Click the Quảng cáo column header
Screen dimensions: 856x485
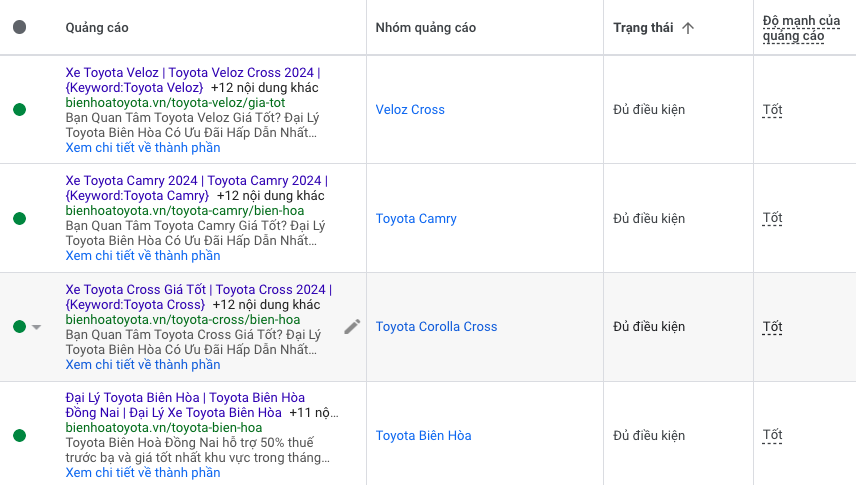(x=97, y=28)
